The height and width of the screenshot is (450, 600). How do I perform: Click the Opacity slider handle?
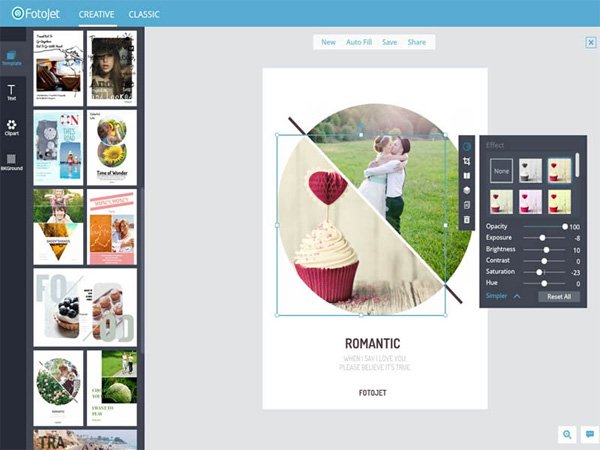(564, 227)
